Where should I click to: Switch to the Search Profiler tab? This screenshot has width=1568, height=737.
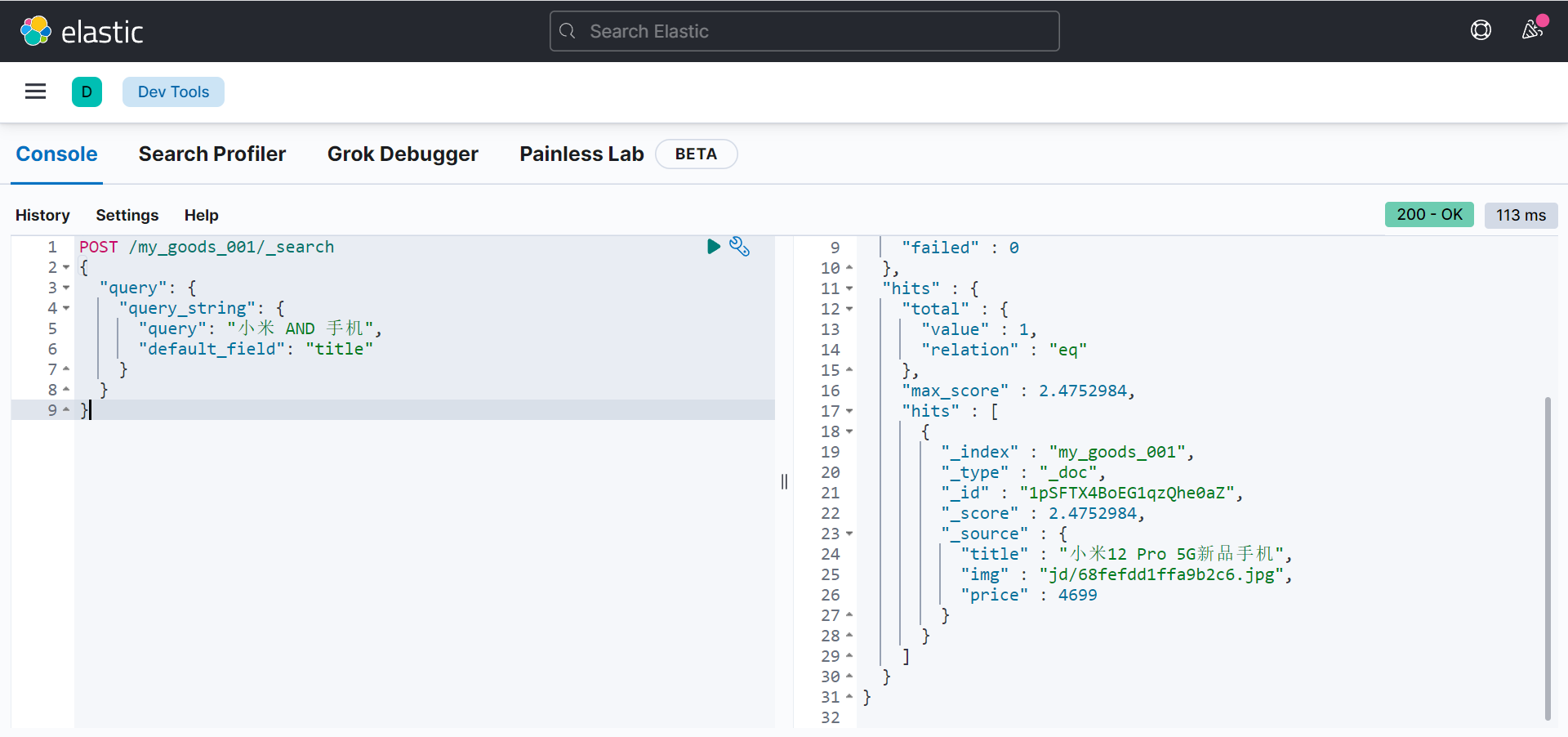click(212, 154)
